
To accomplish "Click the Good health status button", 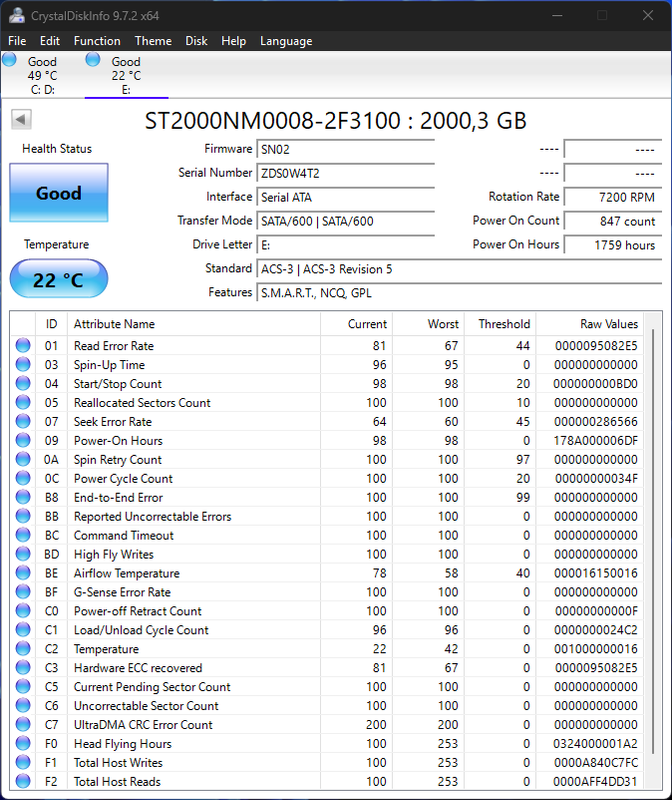I will click(59, 193).
